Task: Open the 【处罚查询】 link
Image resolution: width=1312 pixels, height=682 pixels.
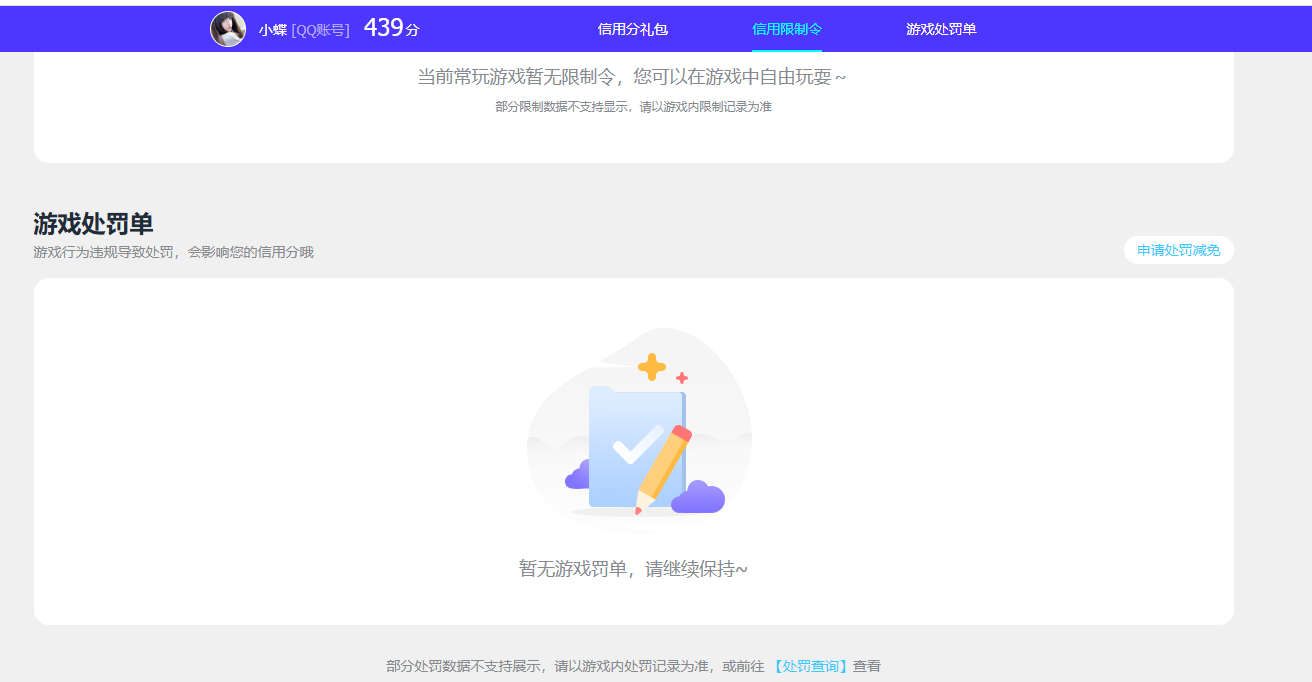Action: (810, 666)
